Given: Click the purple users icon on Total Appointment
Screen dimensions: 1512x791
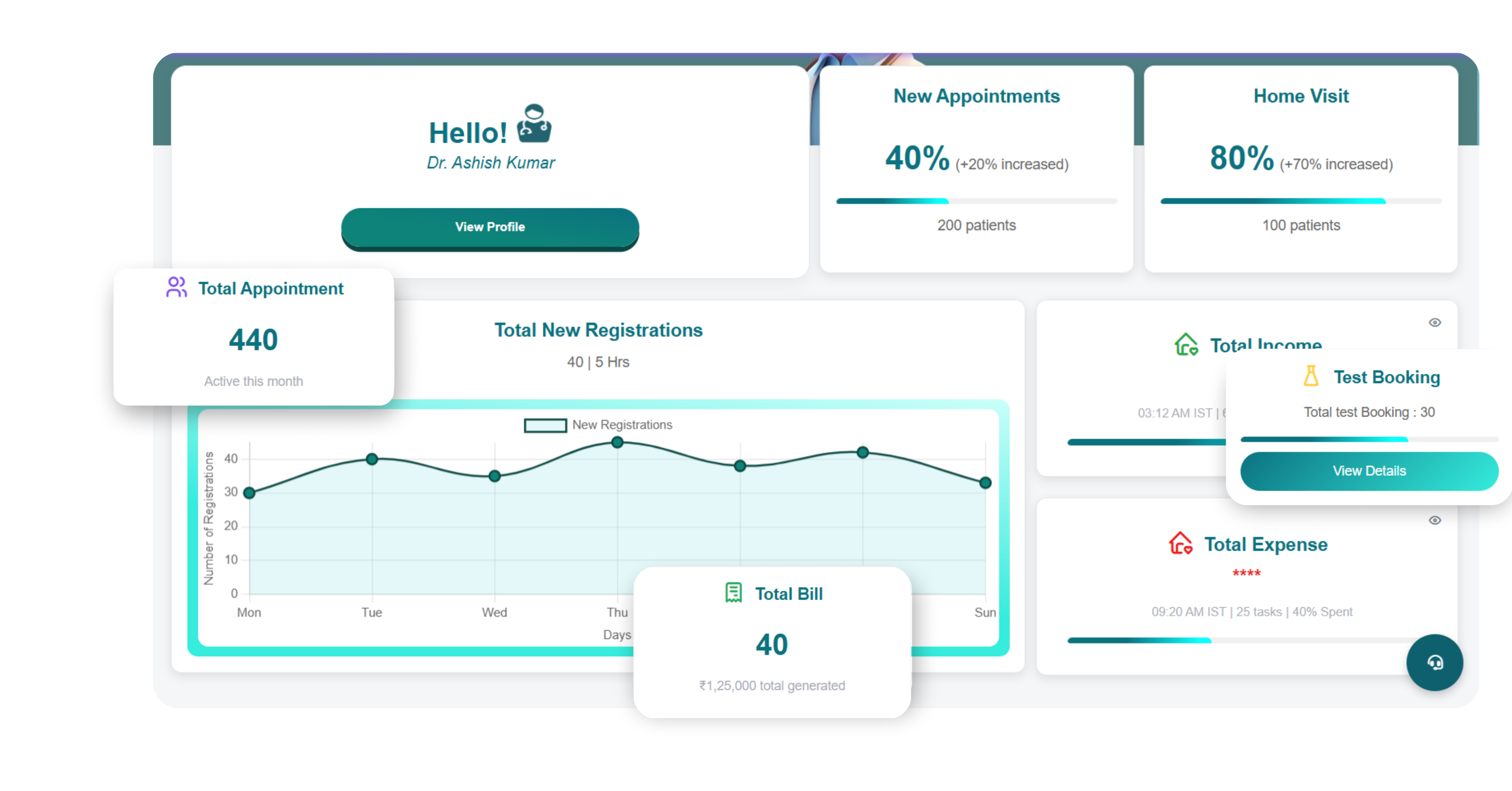Looking at the screenshot, I should coord(176,287).
